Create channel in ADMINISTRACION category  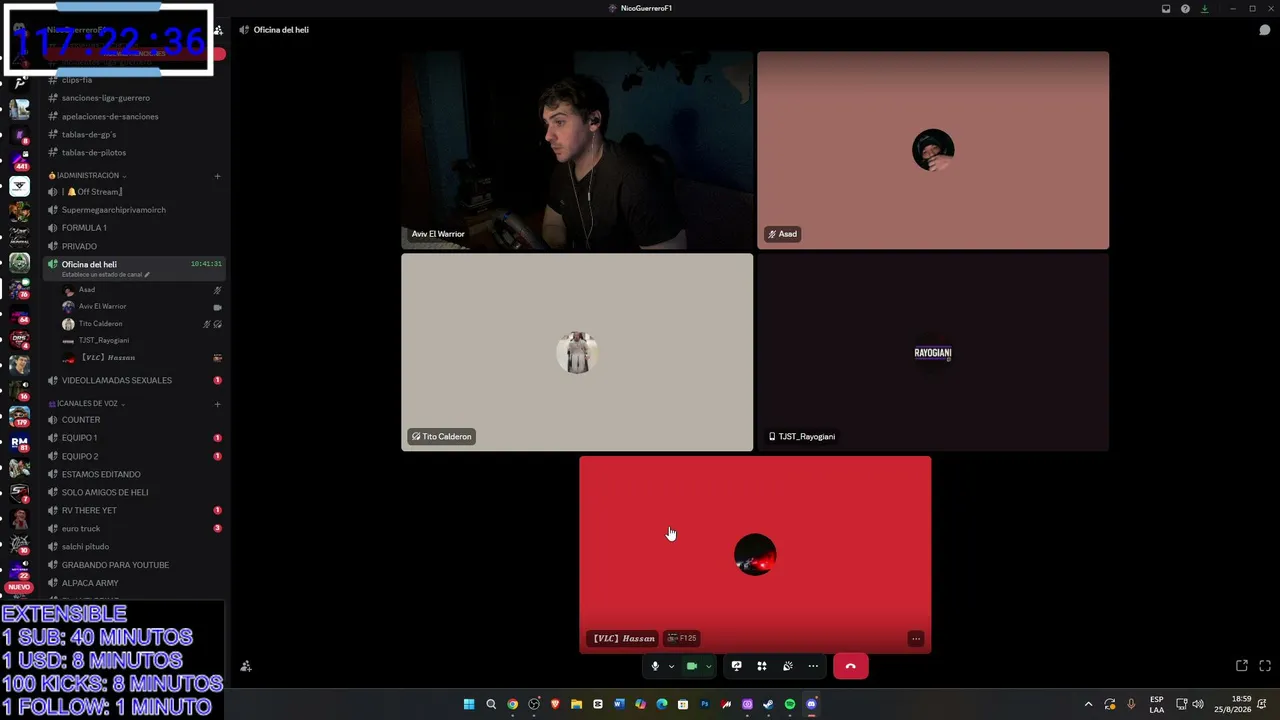click(x=217, y=176)
